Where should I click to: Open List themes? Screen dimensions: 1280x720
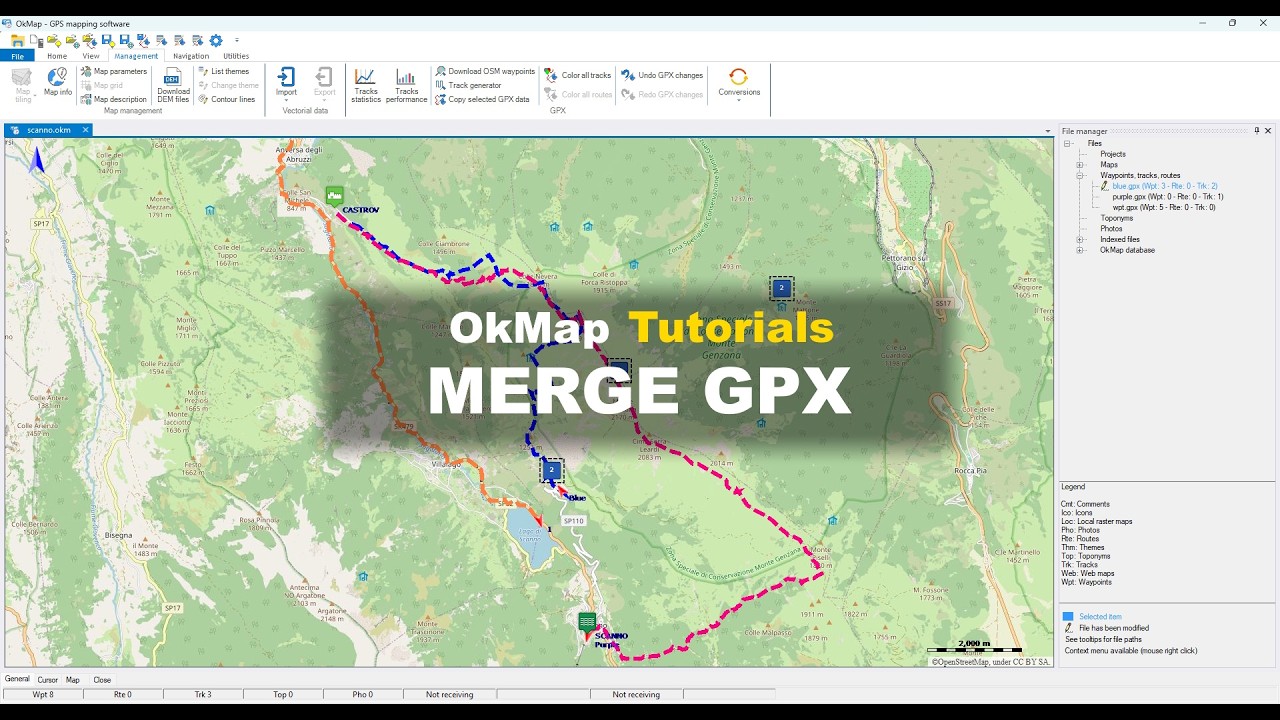pyautogui.click(x=223, y=72)
